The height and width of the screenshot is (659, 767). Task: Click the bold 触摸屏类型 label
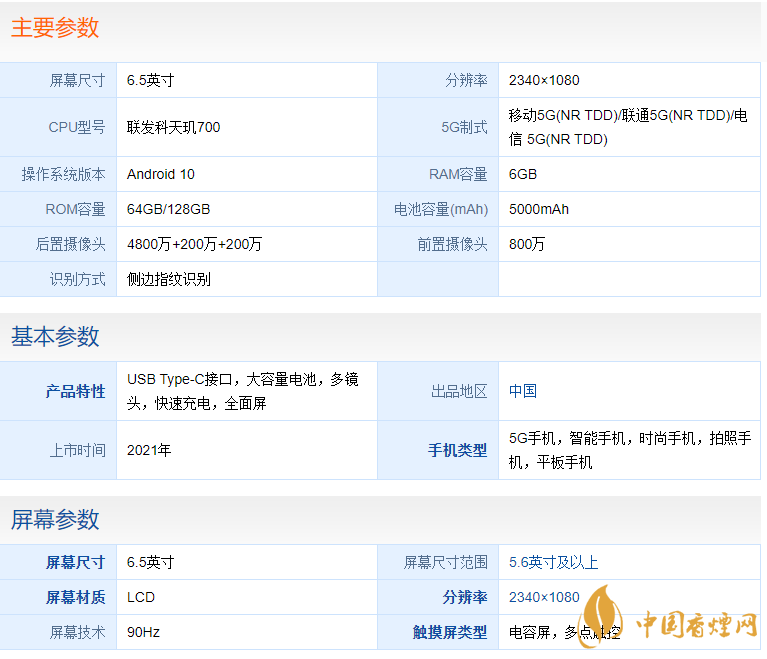pyautogui.click(x=450, y=632)
